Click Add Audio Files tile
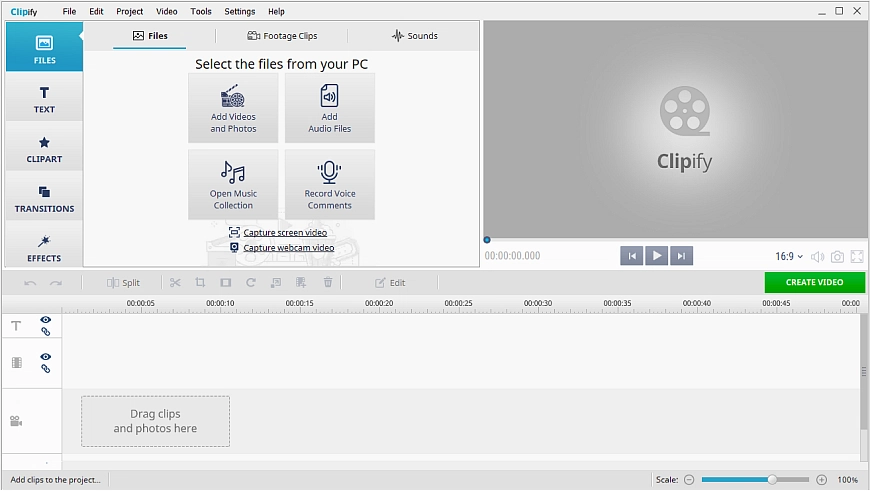 (x=330, y=108)
